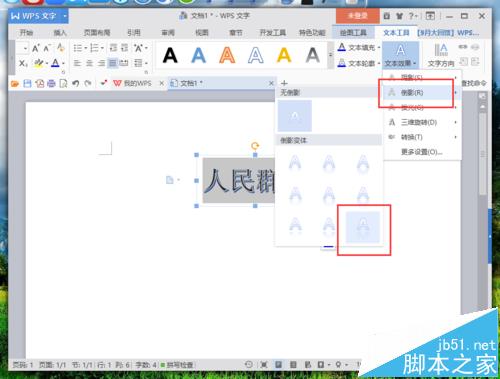Screen dimensions: 500x379
Task: Toggle justified text alignment
Action: (113, 63)
